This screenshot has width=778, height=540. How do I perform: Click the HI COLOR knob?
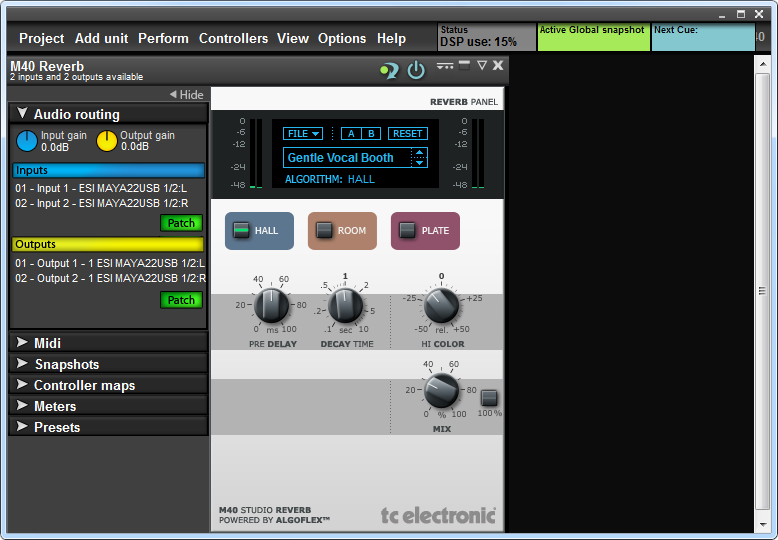click(441, 305)
